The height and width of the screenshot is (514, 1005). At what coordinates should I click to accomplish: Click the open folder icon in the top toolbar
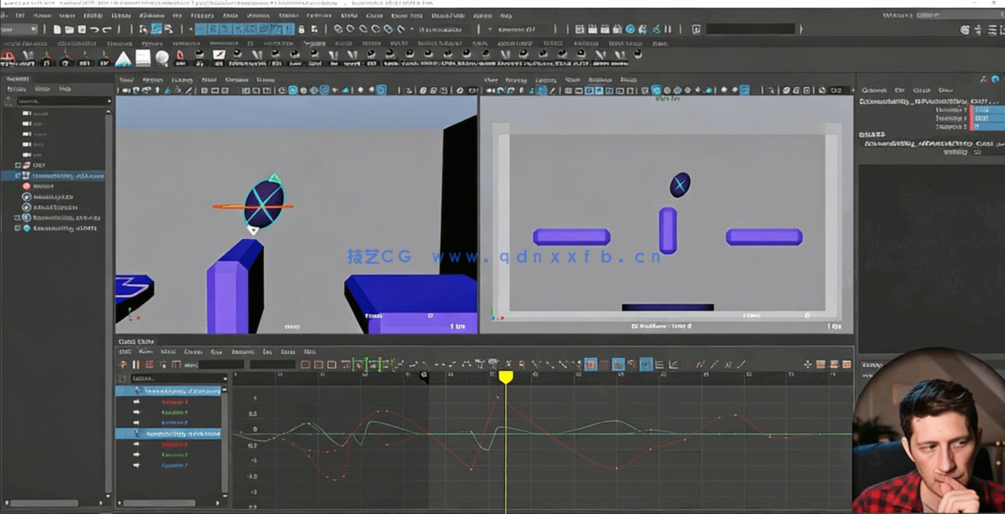point(69,30)
